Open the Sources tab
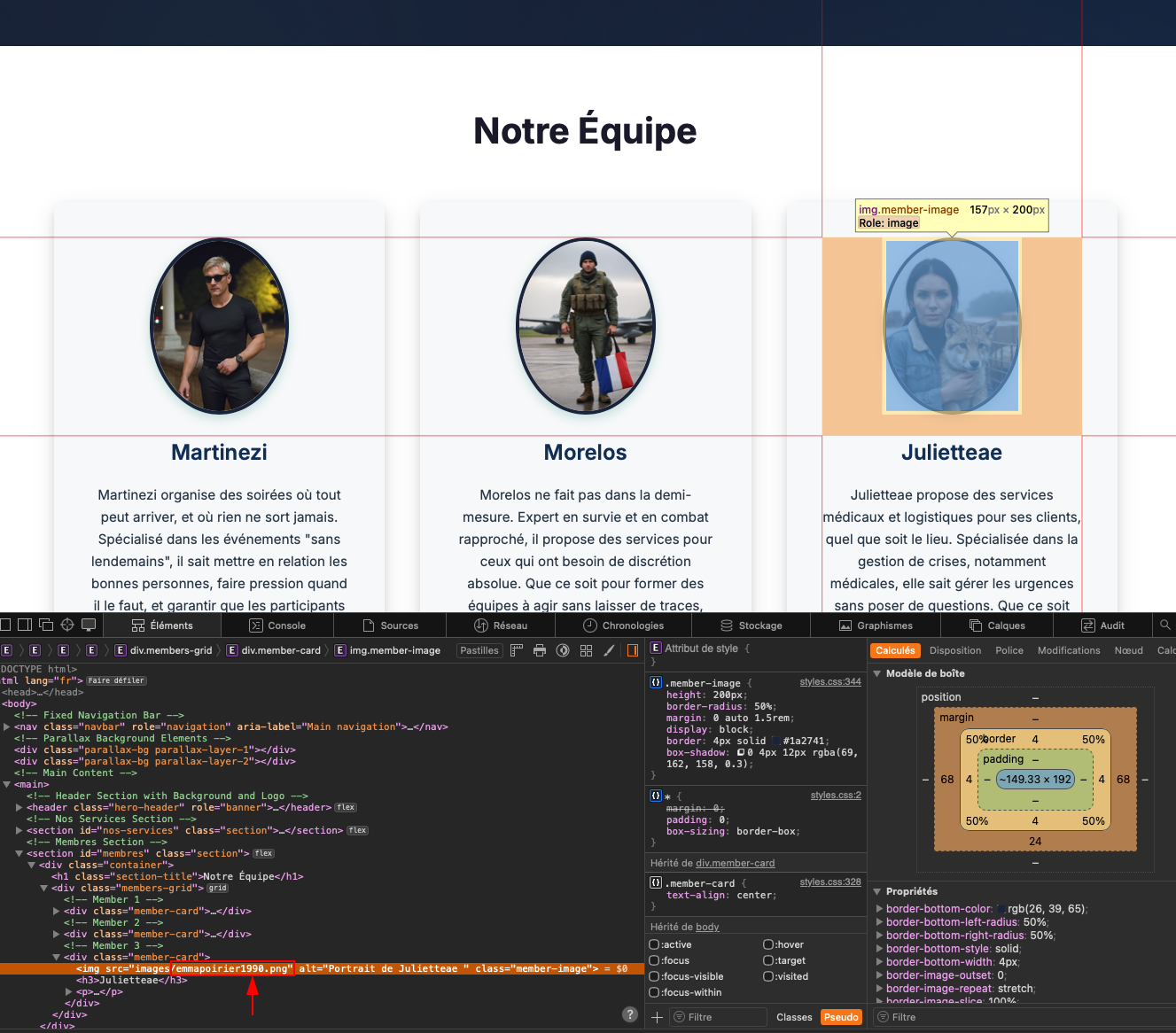 [391, 625]
